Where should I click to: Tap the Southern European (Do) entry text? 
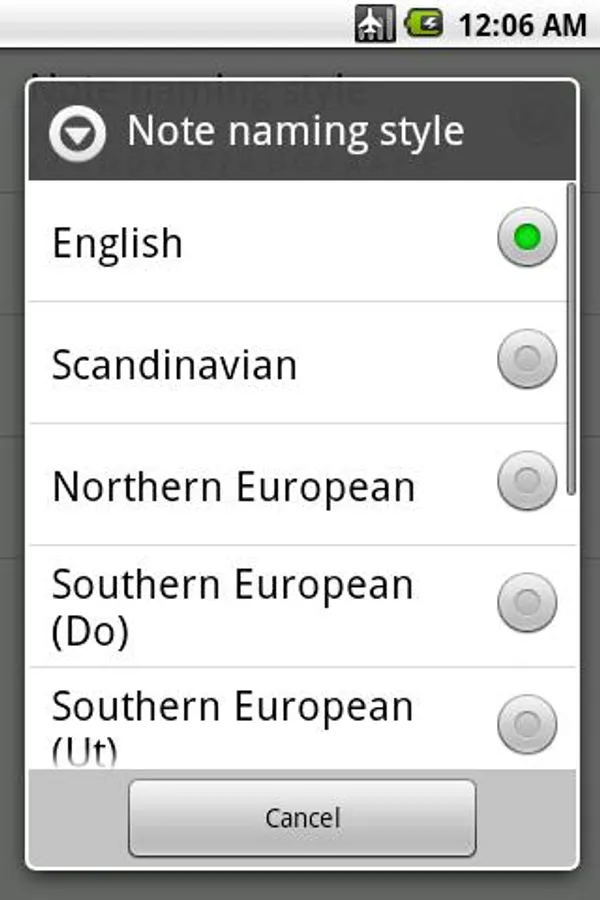click(x=232, y=607)
